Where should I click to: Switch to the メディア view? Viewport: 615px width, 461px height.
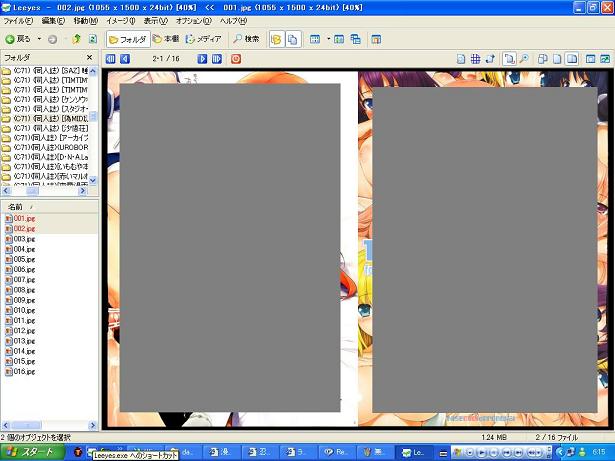(x=203, y=39)
